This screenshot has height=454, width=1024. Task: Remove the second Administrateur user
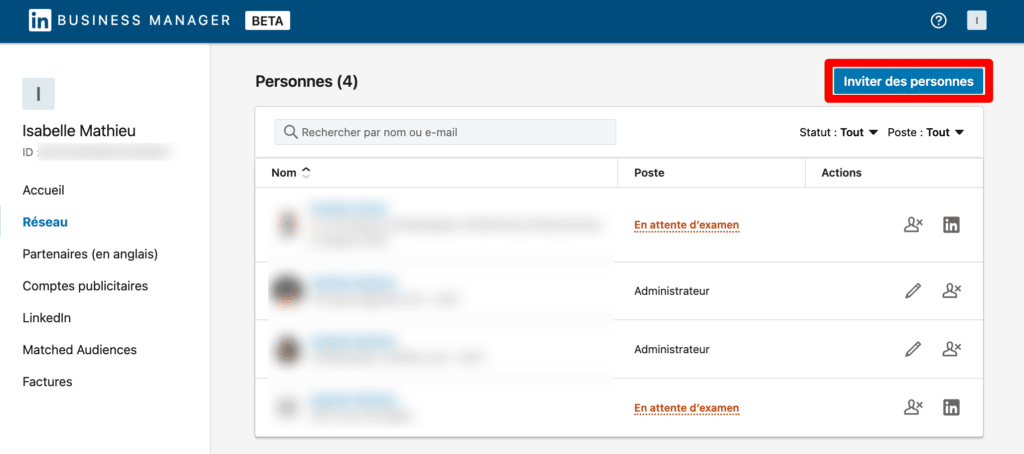(x=951, y=349)
